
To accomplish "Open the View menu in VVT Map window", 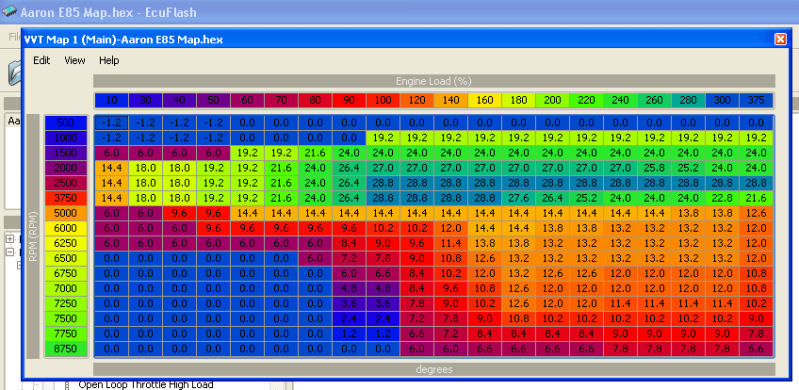I will pos(74,60).
